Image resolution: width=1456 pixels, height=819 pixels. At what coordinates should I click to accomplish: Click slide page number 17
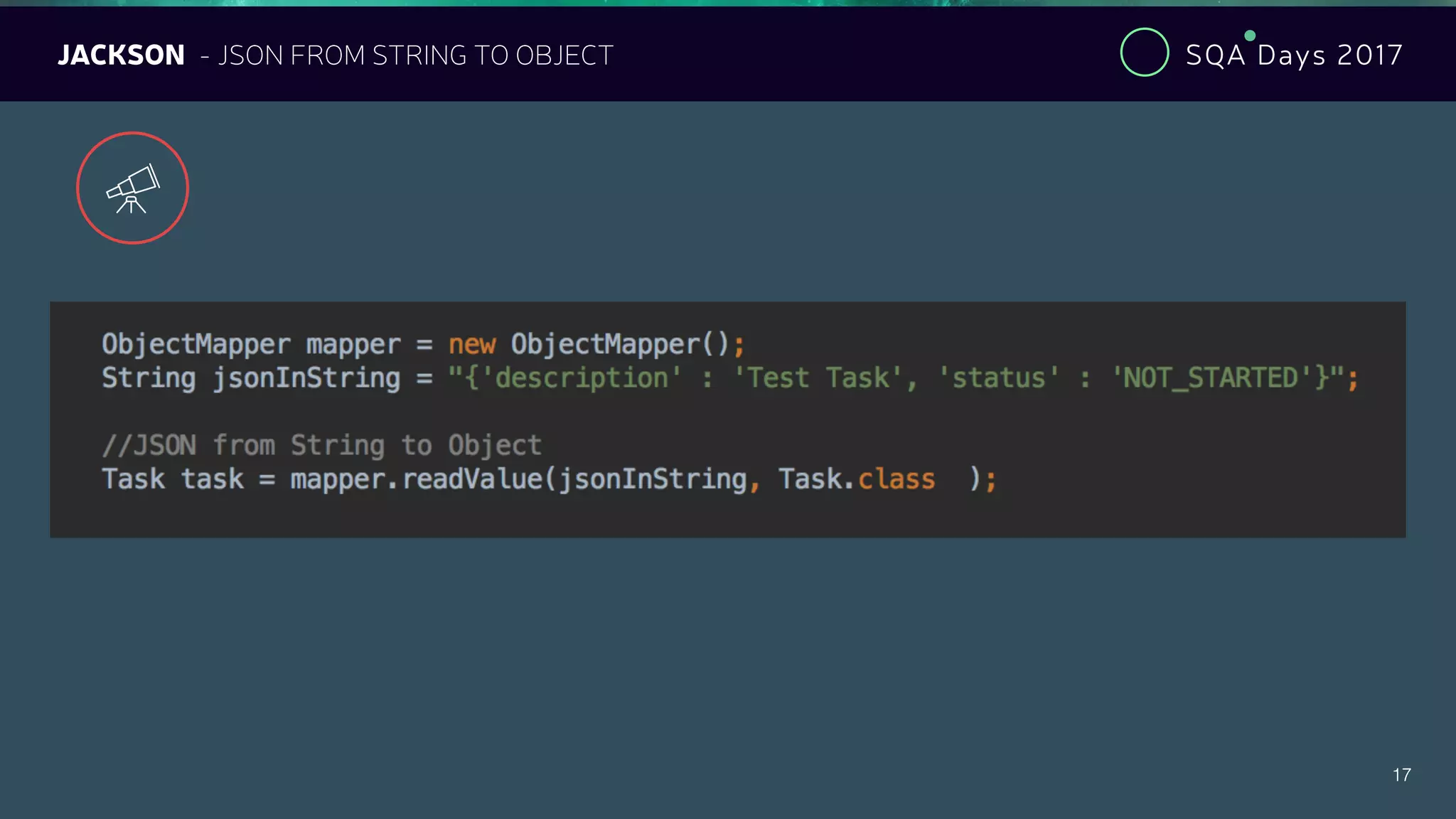tap(1401, 775)
